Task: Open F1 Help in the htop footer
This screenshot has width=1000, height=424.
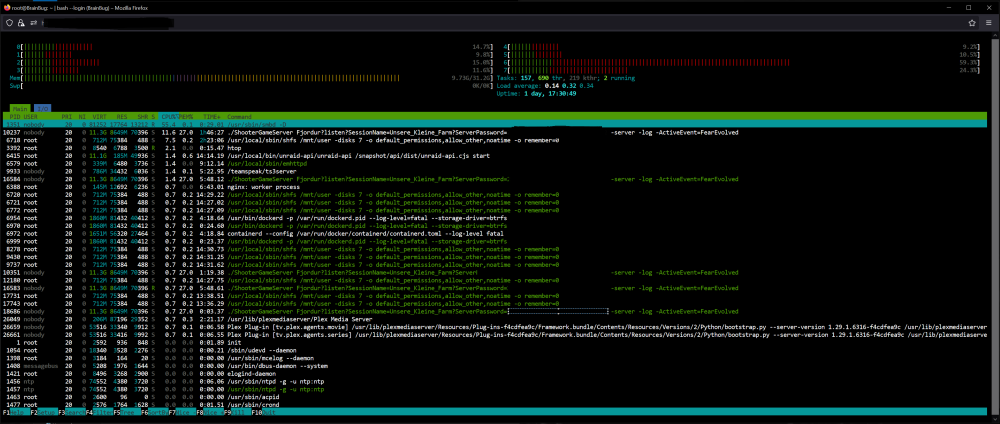Action: click(14, 413)
